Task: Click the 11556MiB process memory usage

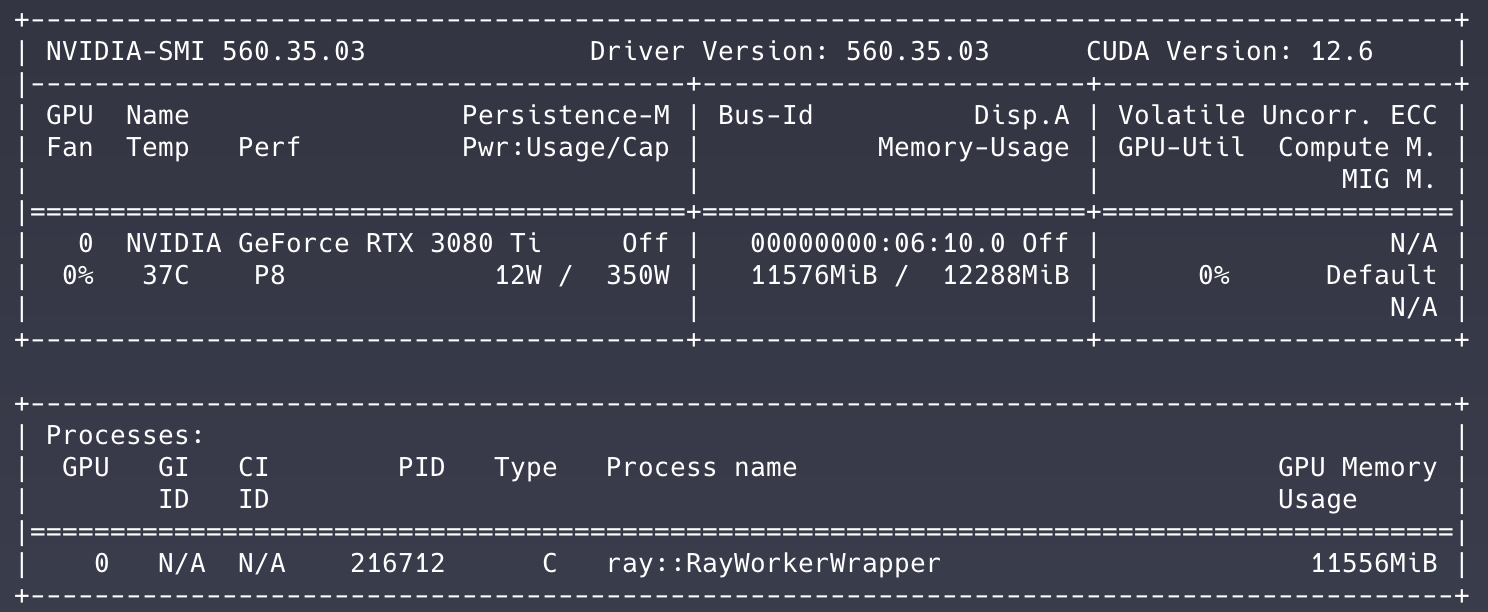Action: pyautogui.click(x=1373, y=564)
